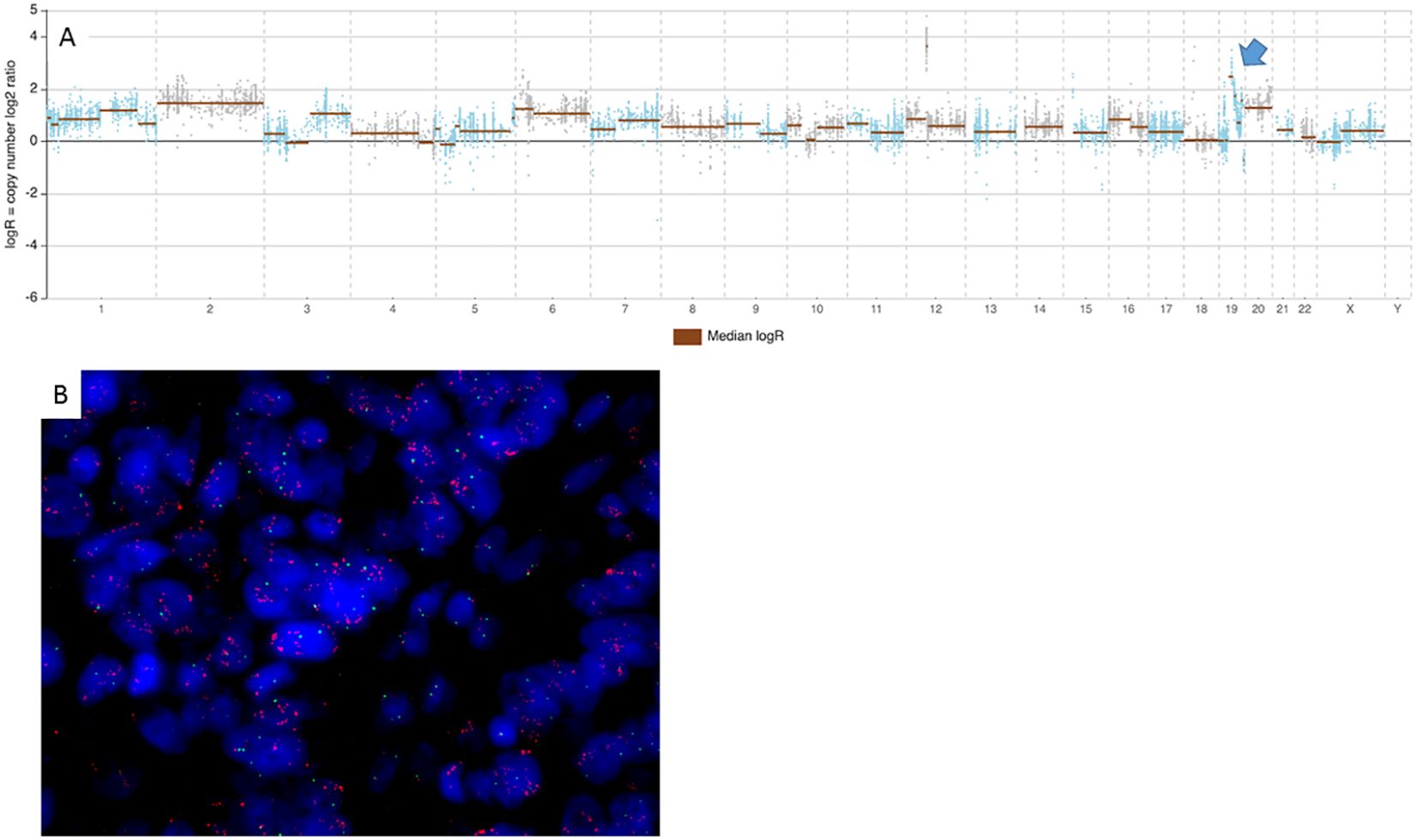1417x840 pixels.
Task: Click chromosome 7 label on x-axis
Action: pyautogui.click(x=625, y=309)
